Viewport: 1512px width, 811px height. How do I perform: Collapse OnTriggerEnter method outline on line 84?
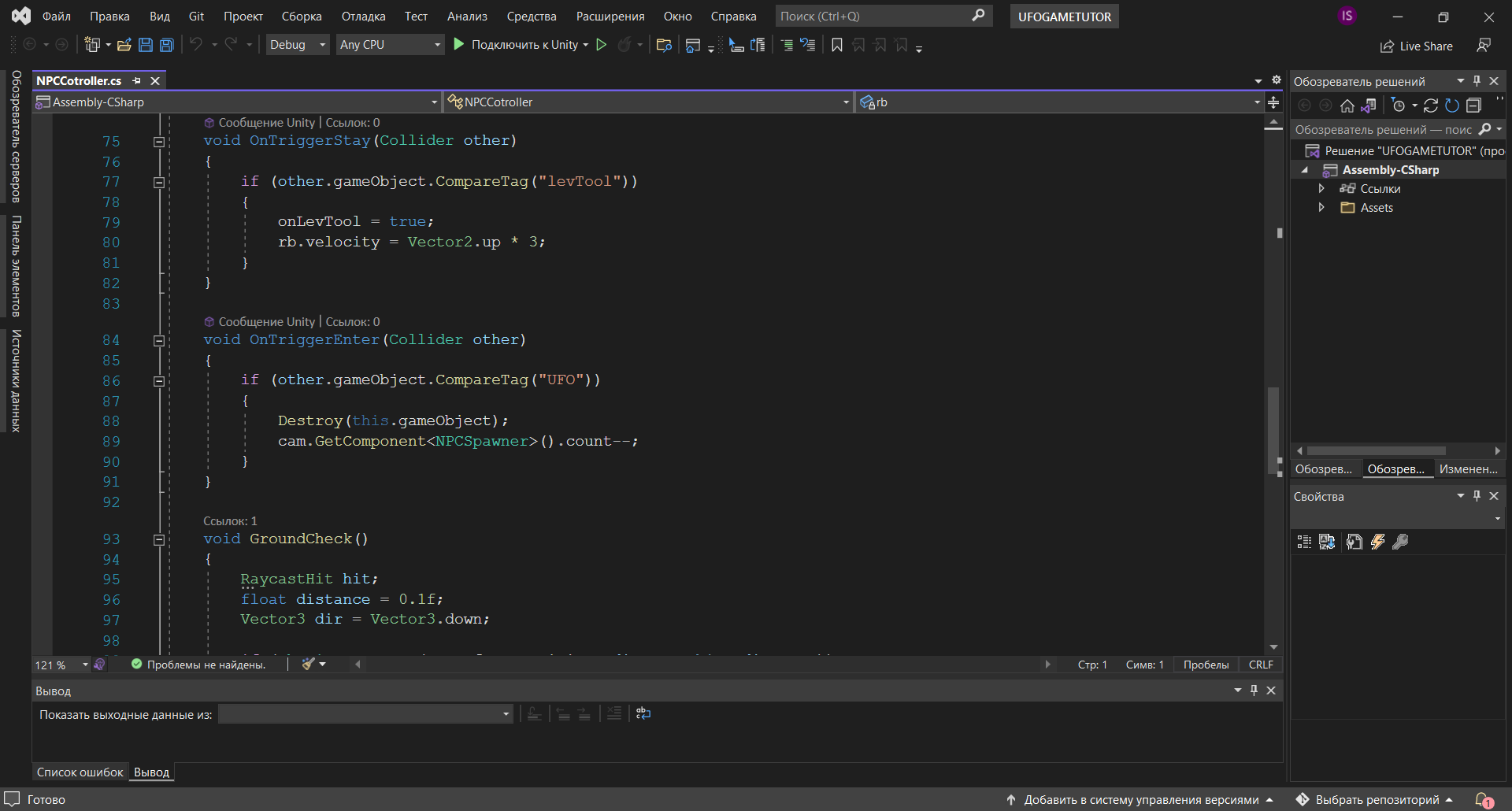pyautogui.click(x=159, y=341)
